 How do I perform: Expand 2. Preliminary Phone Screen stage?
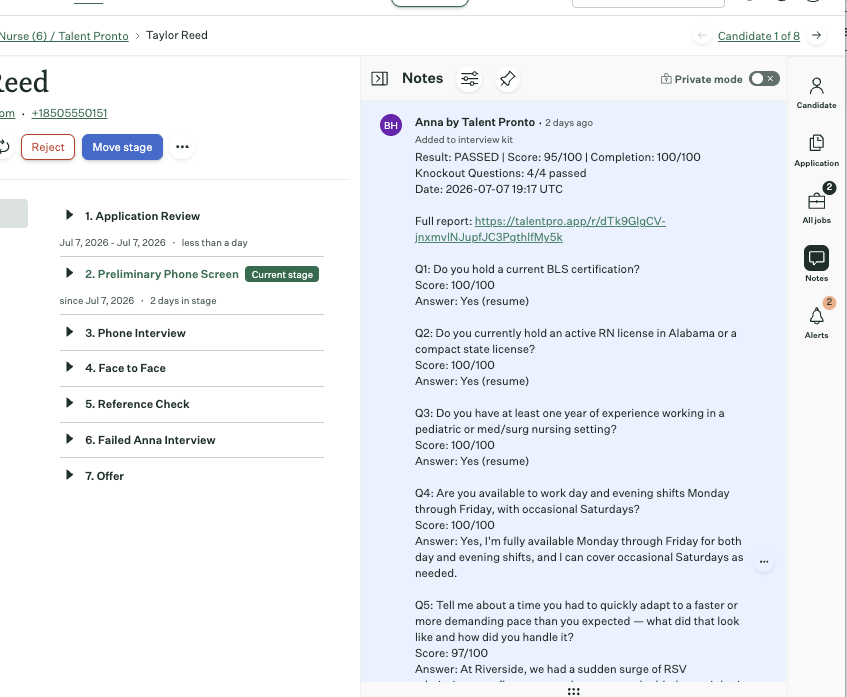[69, 273]
